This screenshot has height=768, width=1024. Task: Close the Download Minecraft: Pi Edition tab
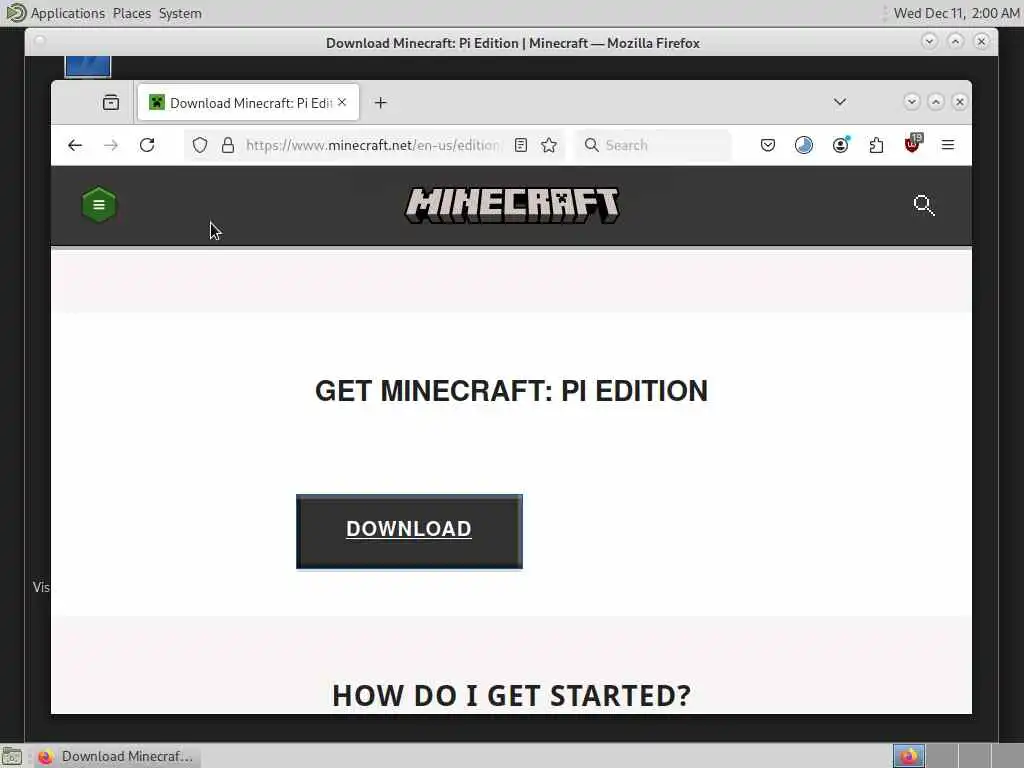(x=342, y=103)
